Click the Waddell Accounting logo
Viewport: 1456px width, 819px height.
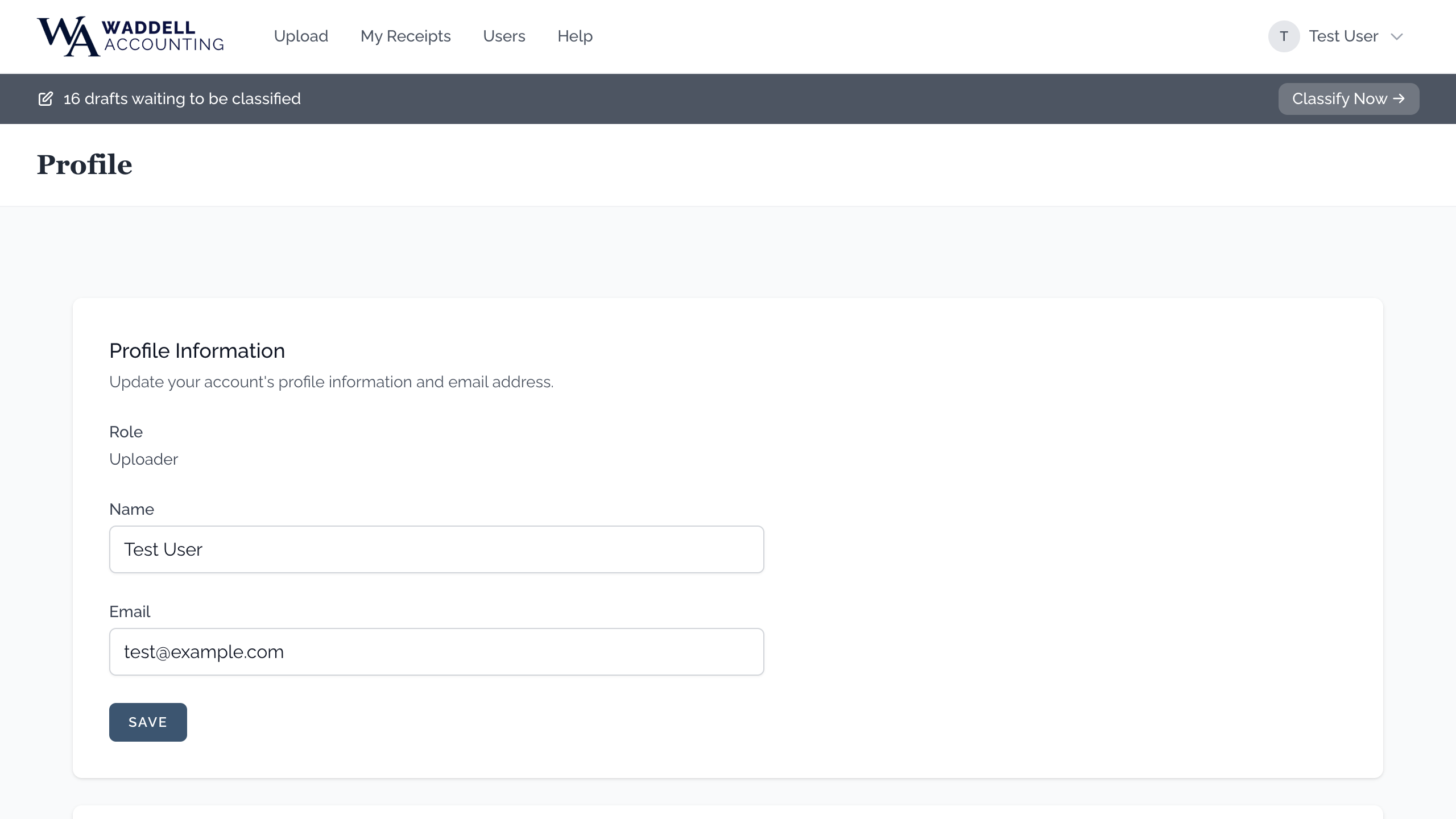pos(131,36)
